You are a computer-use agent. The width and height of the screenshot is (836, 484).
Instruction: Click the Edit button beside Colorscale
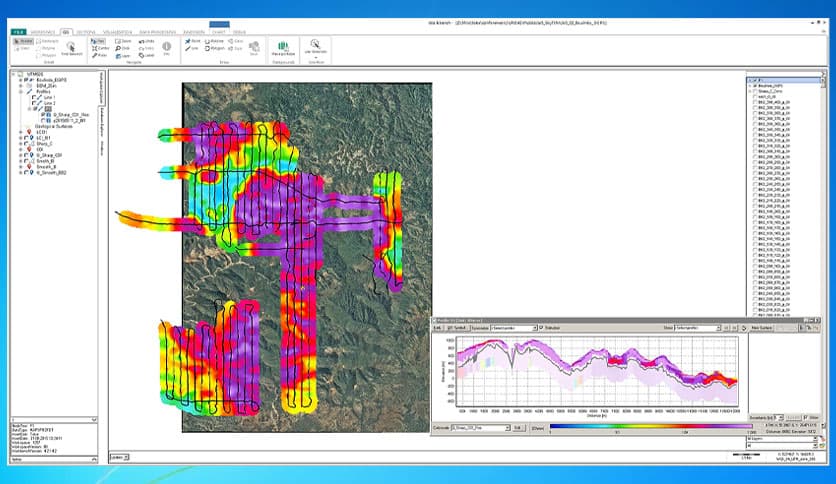(x=518, y=428)
